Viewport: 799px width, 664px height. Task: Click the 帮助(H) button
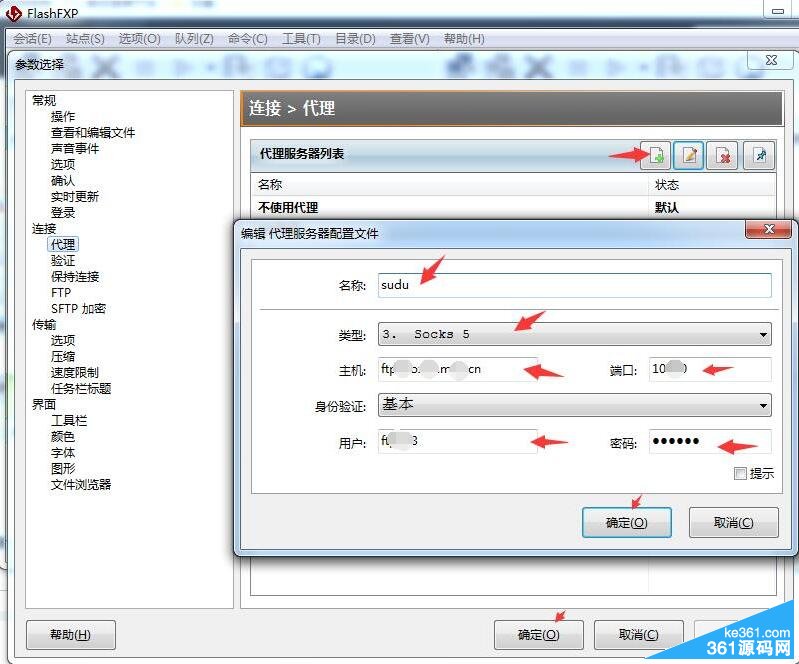70,634
